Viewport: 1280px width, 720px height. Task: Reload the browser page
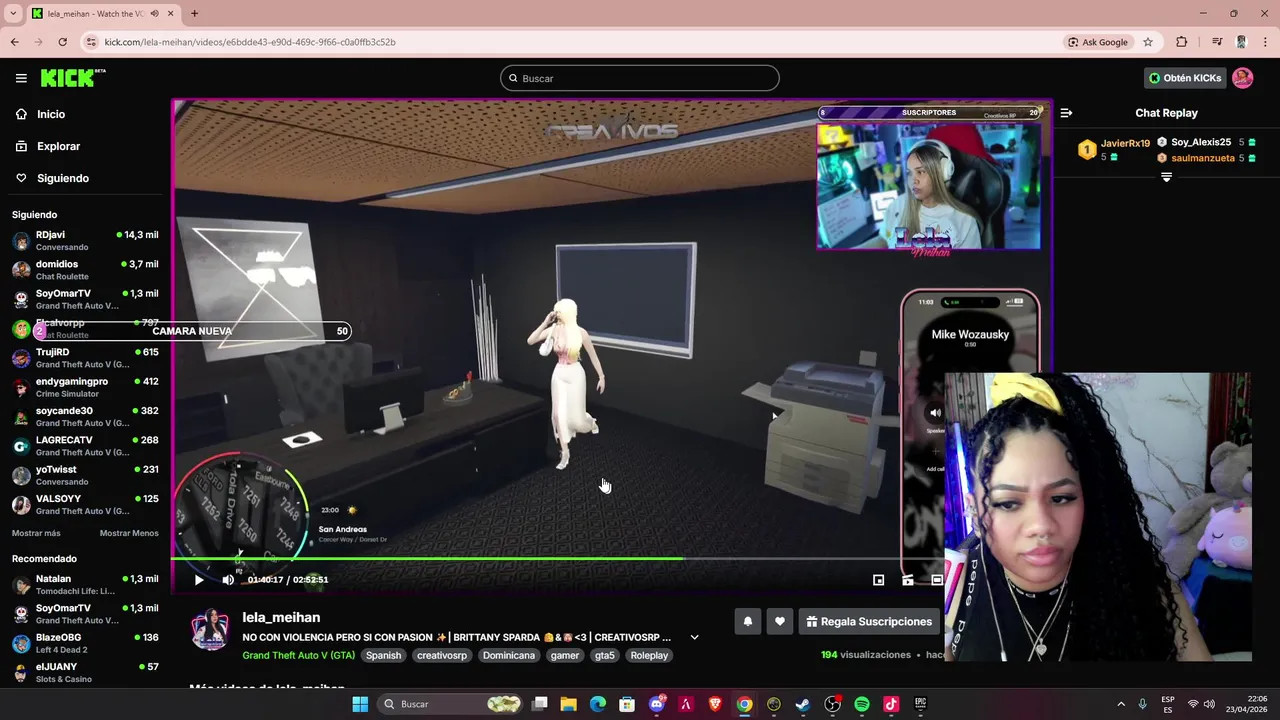tap(62, 42)
